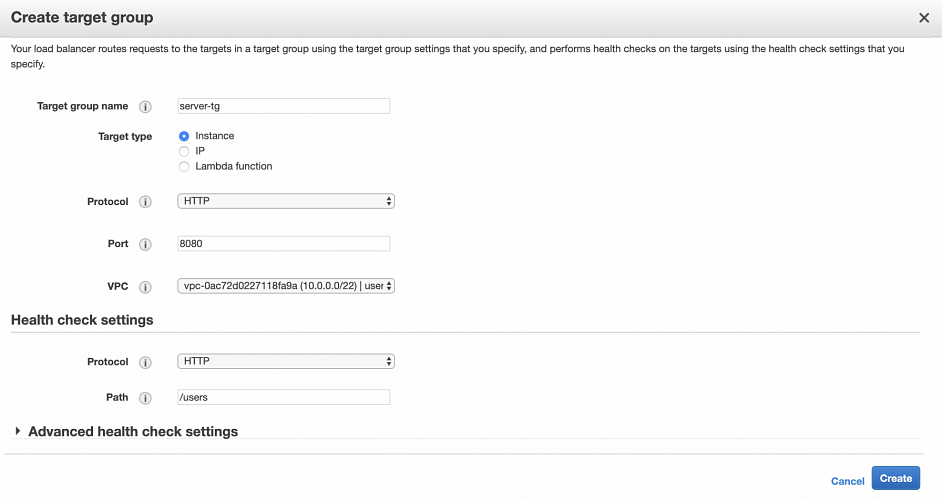Click info icon next to VPC
Image resolution: width=942 pixels, height=500 pixels.
[x=145, y=287]
